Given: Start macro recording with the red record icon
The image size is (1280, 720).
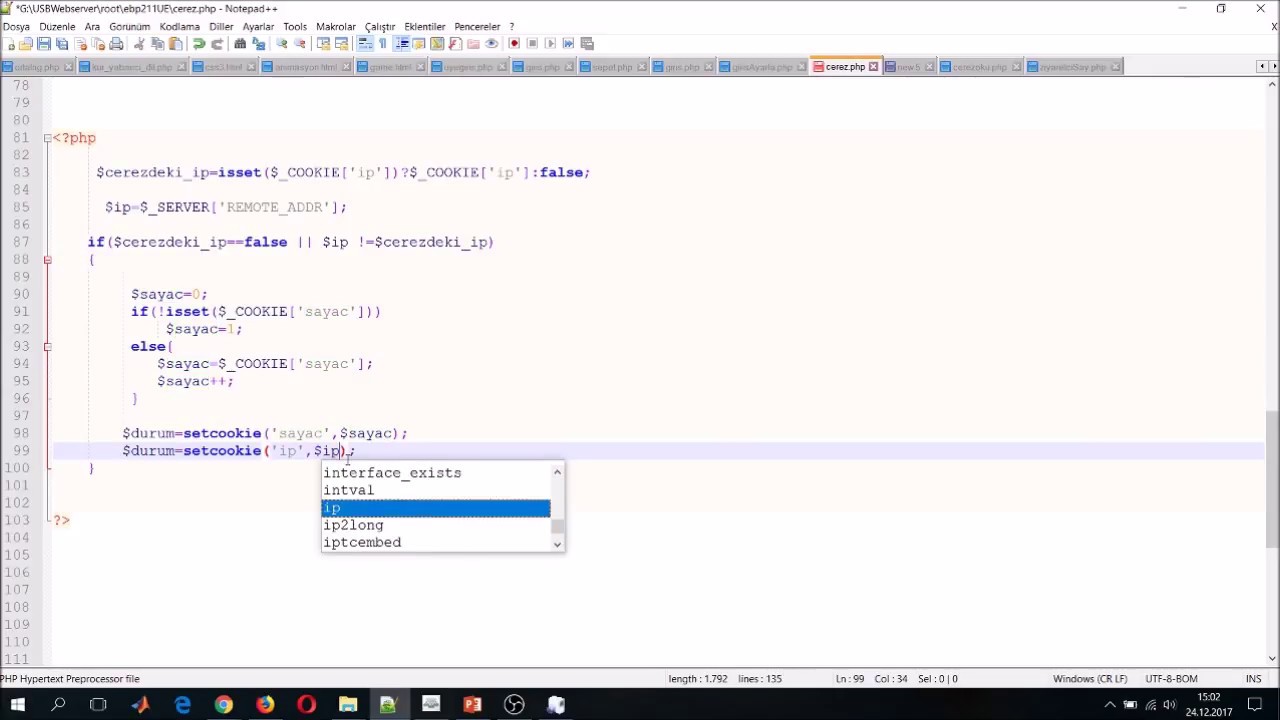Looking at the screenshot, I should tap(514, 44).
